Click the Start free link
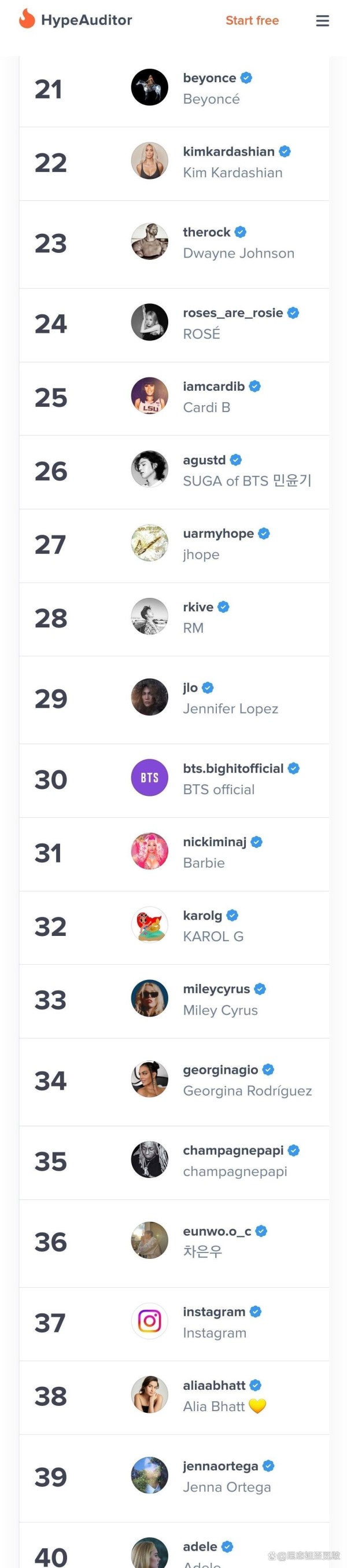The height and width of the screenshot is (1568, 347). (x=252, y=21)
